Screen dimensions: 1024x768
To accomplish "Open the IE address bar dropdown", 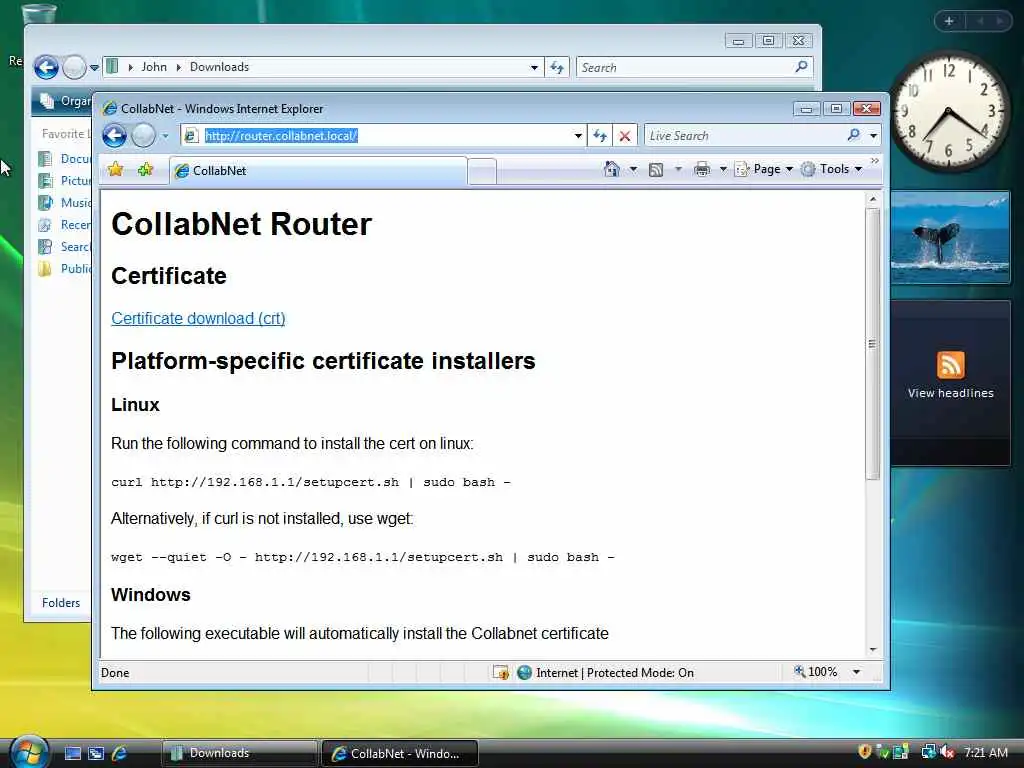I will (578, 136).
